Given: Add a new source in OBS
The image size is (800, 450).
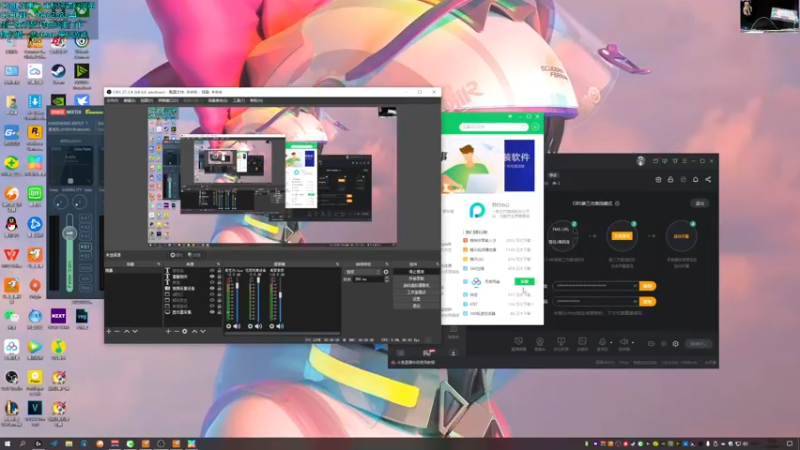Looking at the screenshot, I should click(168, 332).
